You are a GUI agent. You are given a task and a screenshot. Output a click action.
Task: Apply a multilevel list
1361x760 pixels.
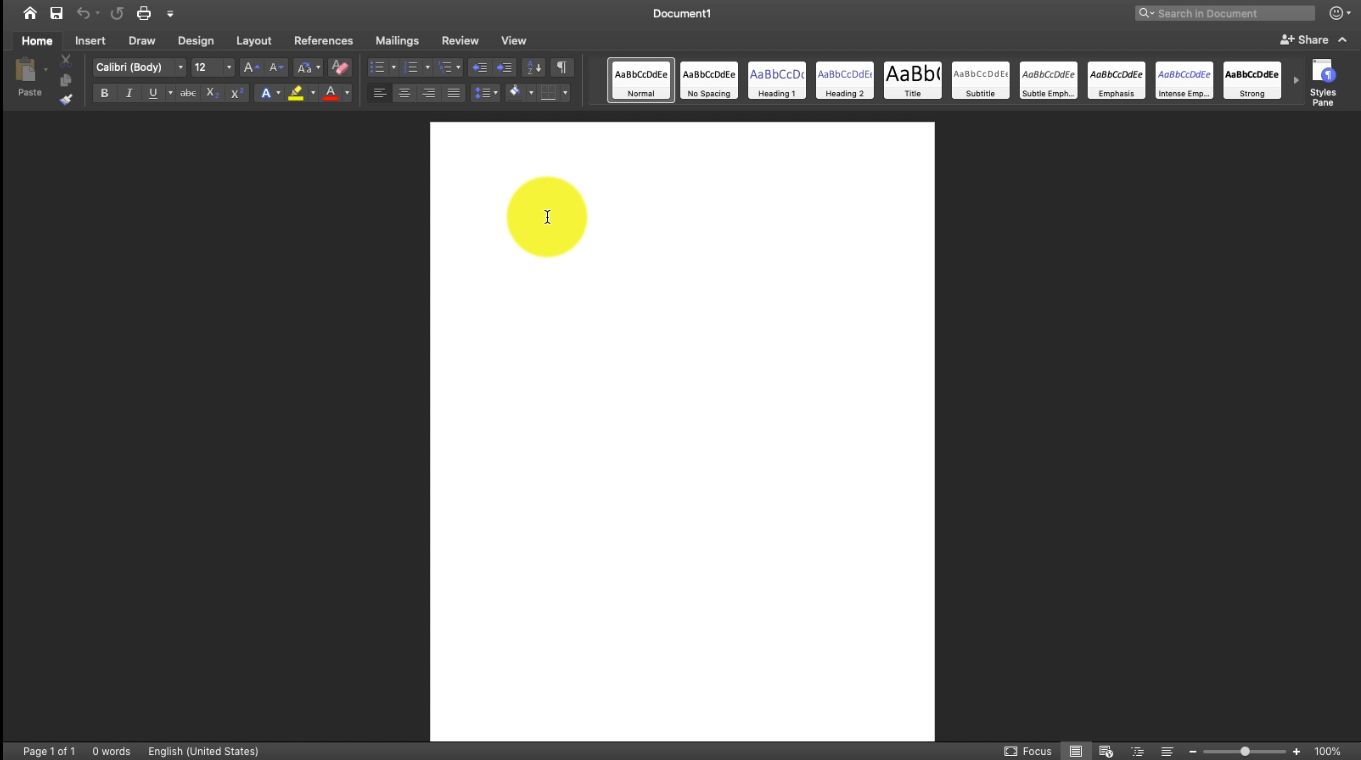pos(444,67)
